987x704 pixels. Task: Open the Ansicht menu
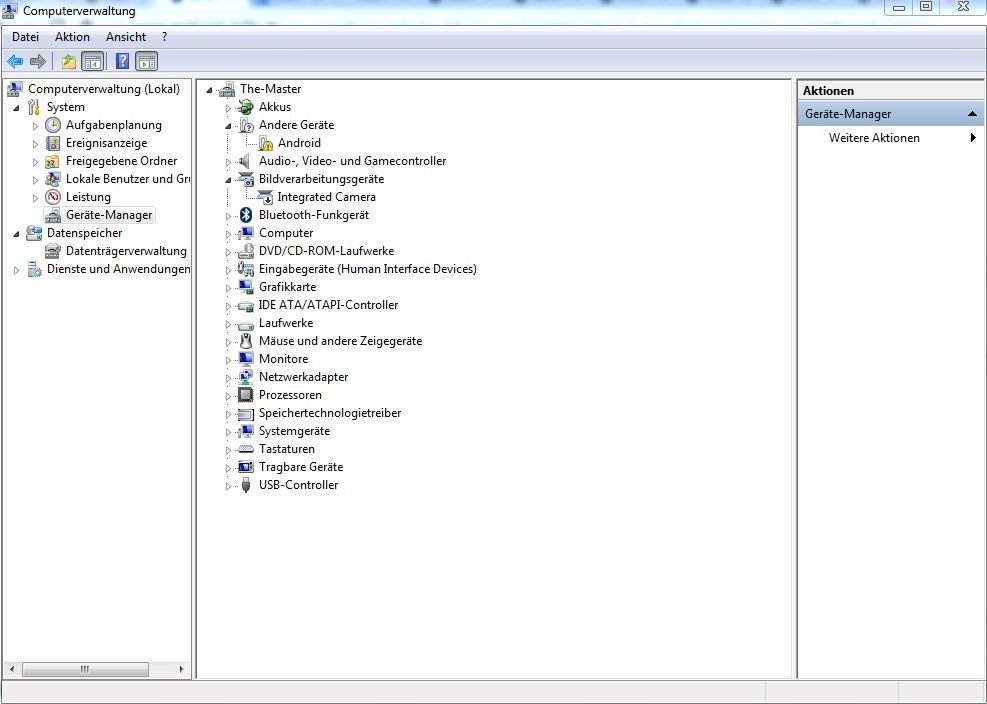click(126, 37)
